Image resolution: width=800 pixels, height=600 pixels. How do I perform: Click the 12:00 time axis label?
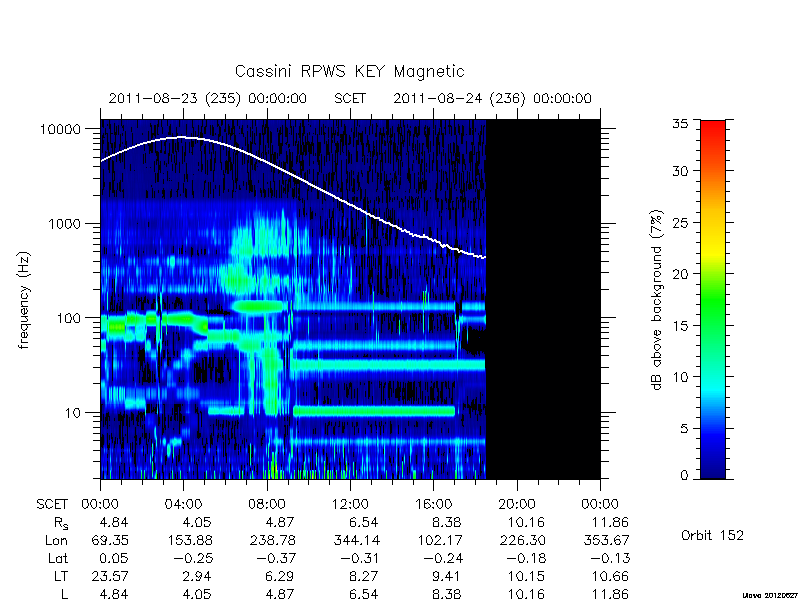pyautogui.click(x=350, y=505)
